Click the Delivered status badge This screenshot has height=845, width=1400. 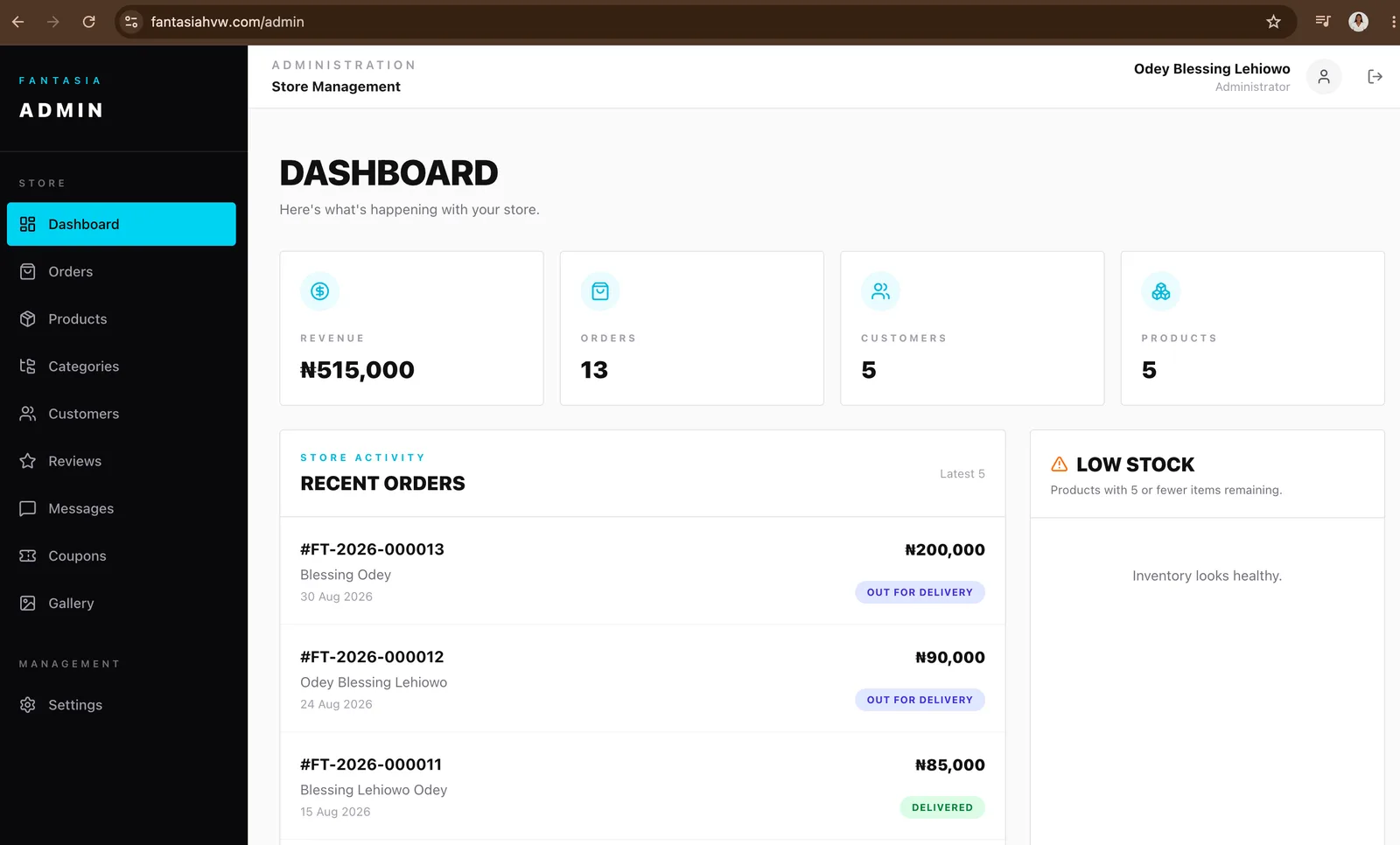(942, 807)
